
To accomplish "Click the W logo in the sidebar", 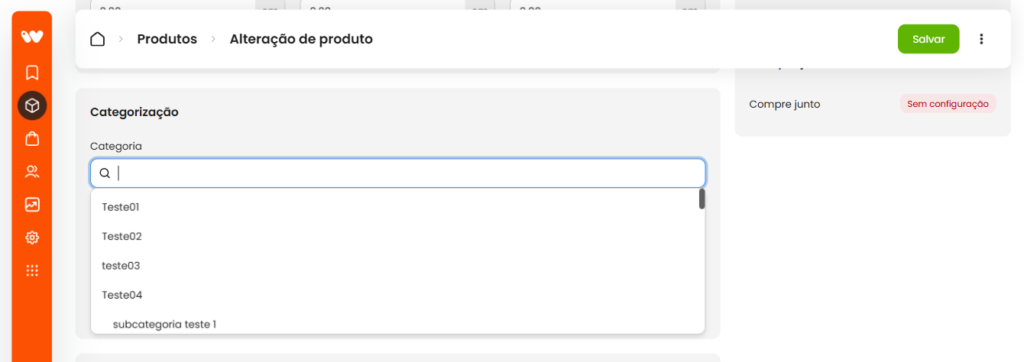I will click(x=32, y=37).
